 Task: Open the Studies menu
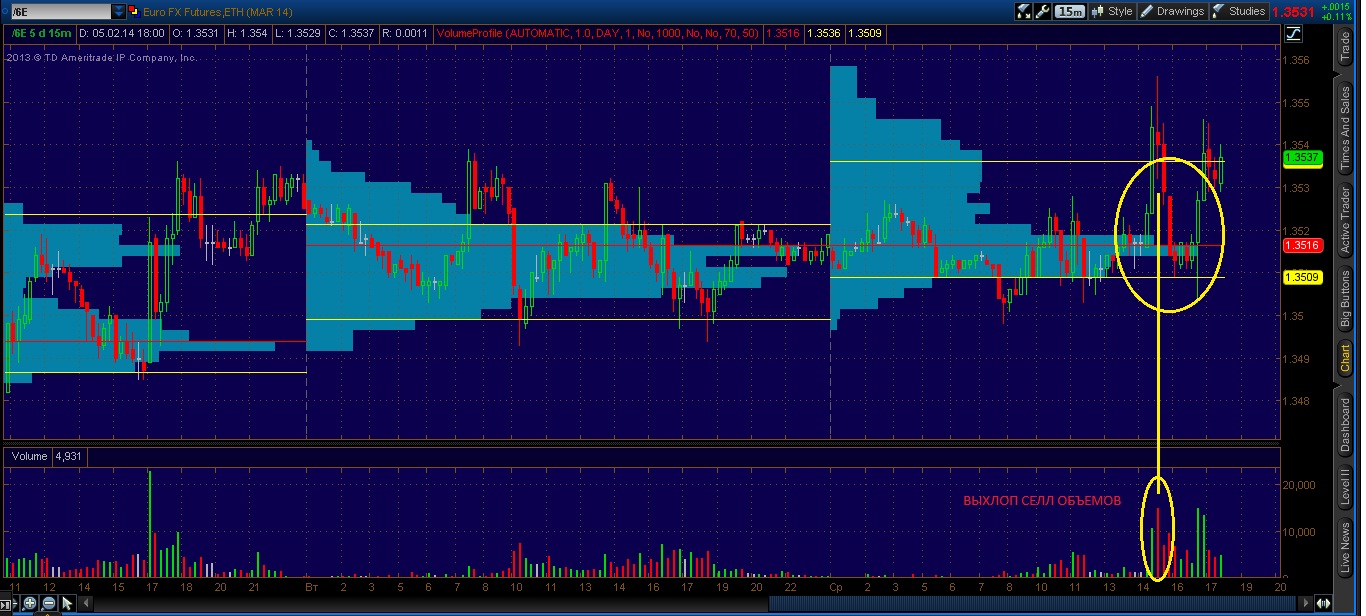click(x=1239, y=11)
